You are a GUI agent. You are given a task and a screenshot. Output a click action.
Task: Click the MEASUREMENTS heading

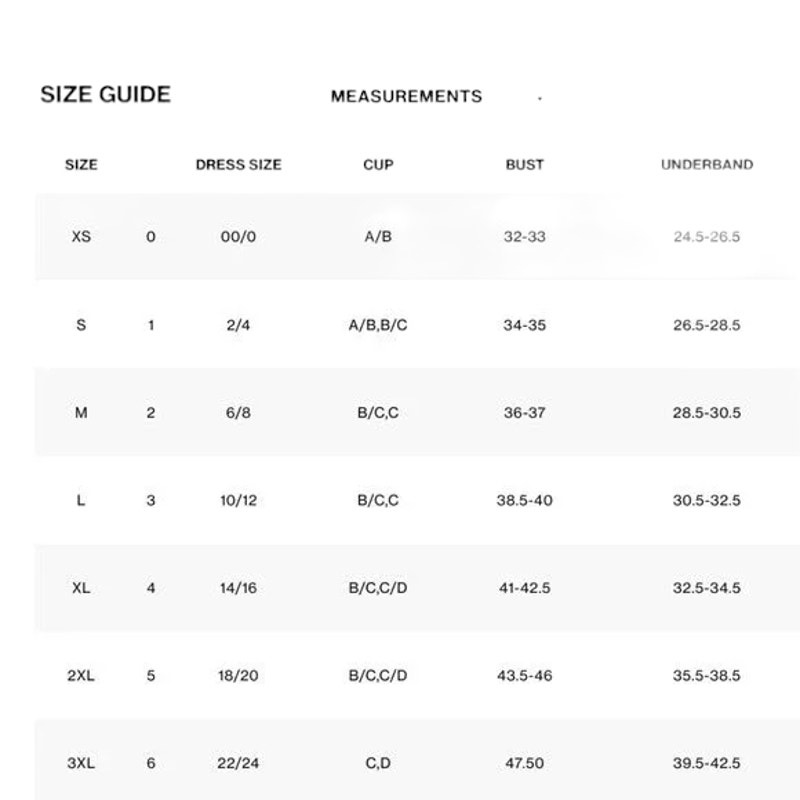[x=406, y=96]
